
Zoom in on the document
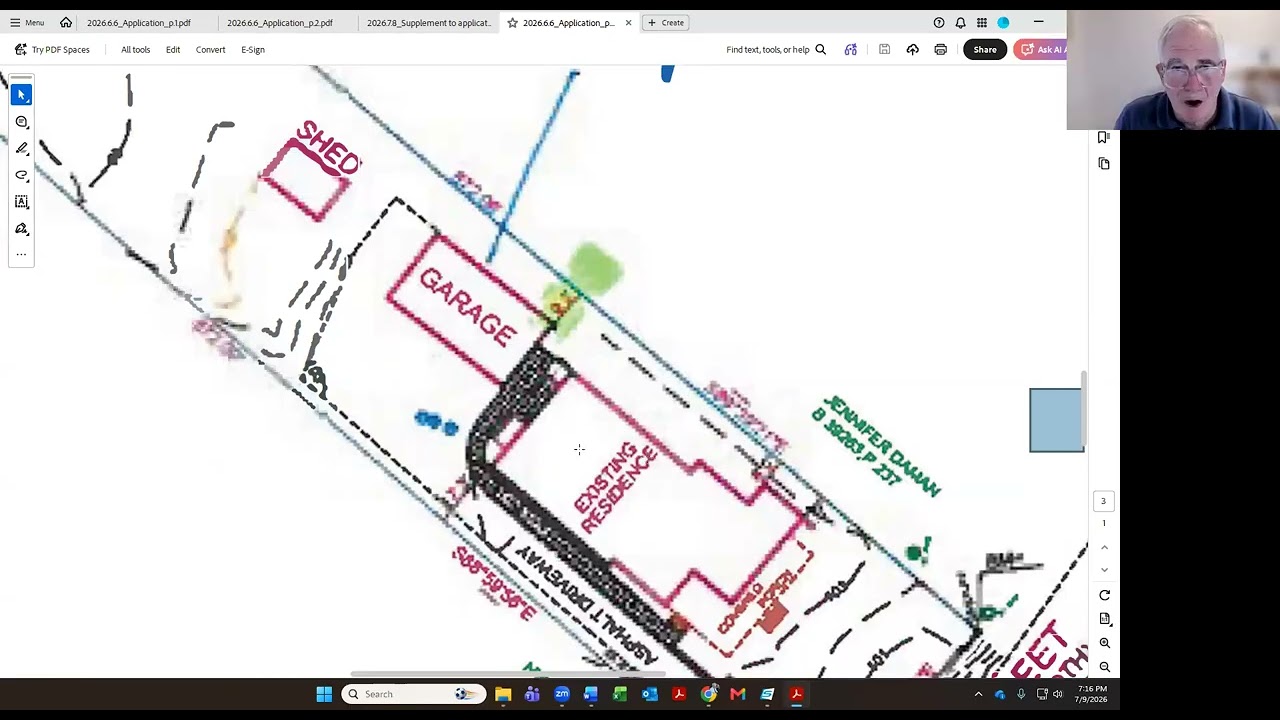click(x=1104, y=643)
